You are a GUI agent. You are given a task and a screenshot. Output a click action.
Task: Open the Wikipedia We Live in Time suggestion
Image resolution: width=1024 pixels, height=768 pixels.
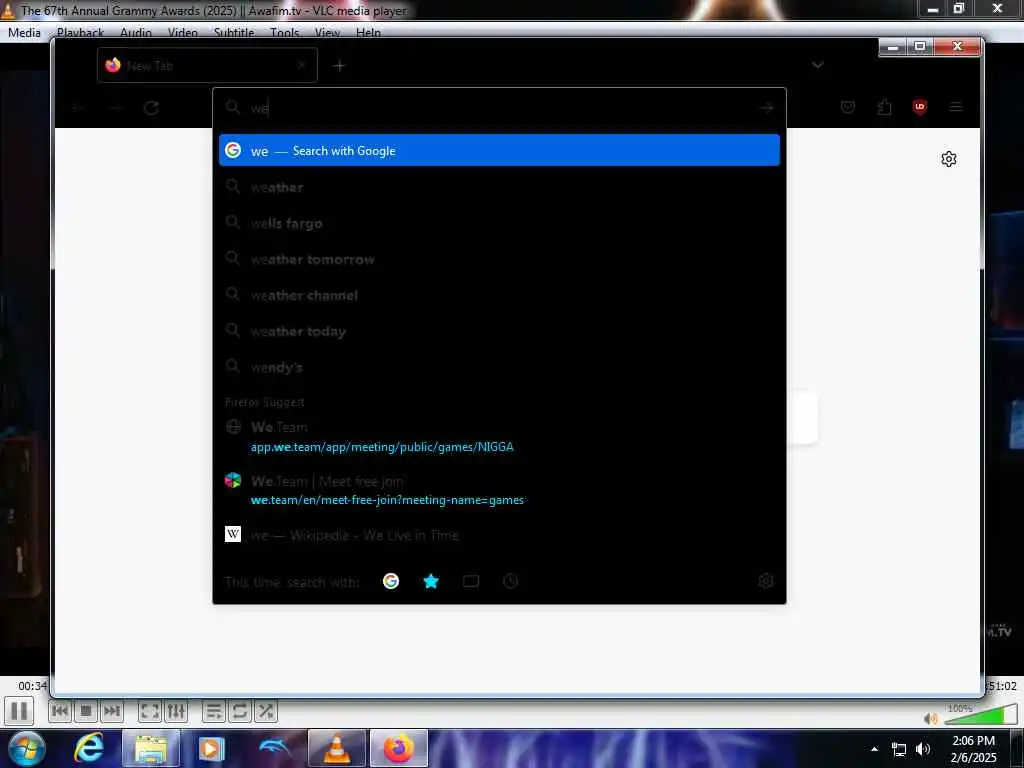[x=500, y=535]
